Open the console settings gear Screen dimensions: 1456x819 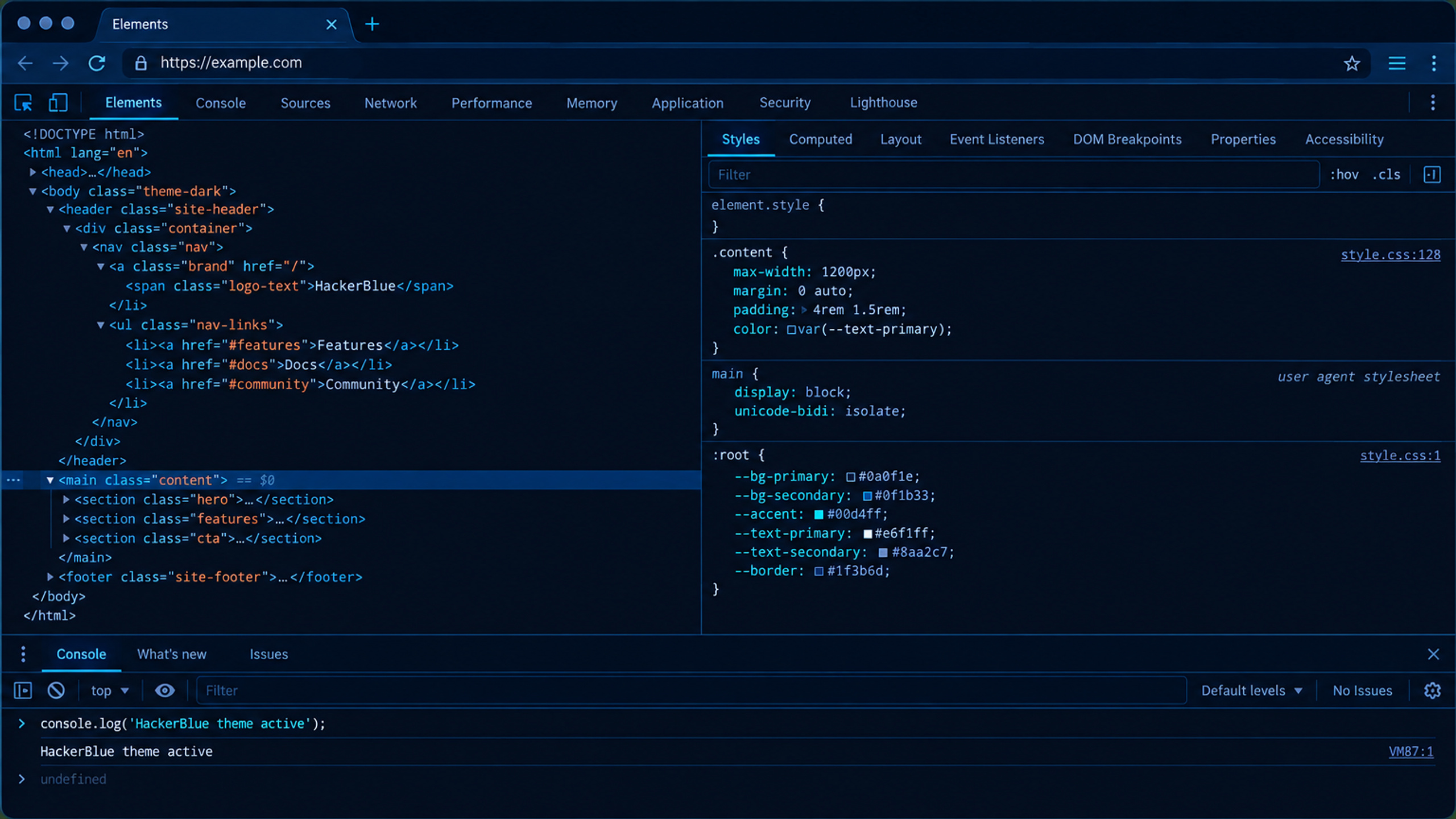[x=1432, y=690]
